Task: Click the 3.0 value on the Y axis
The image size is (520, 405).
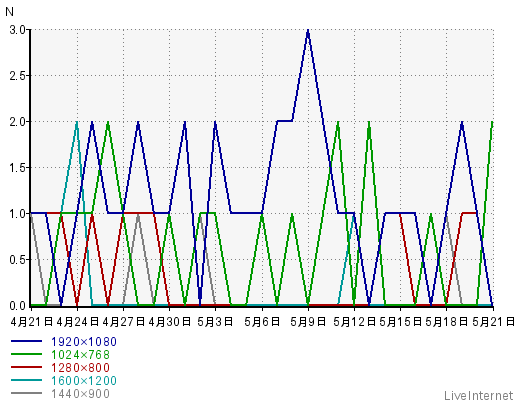Action: pos(17,30)
